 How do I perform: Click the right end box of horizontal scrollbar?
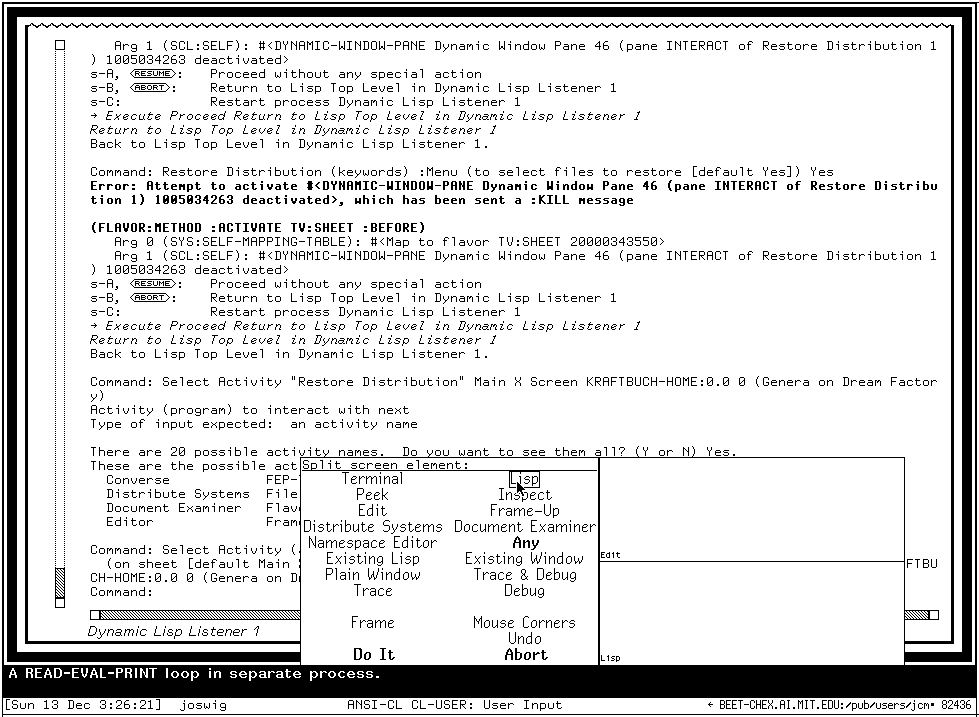click(x=933, y=615)
